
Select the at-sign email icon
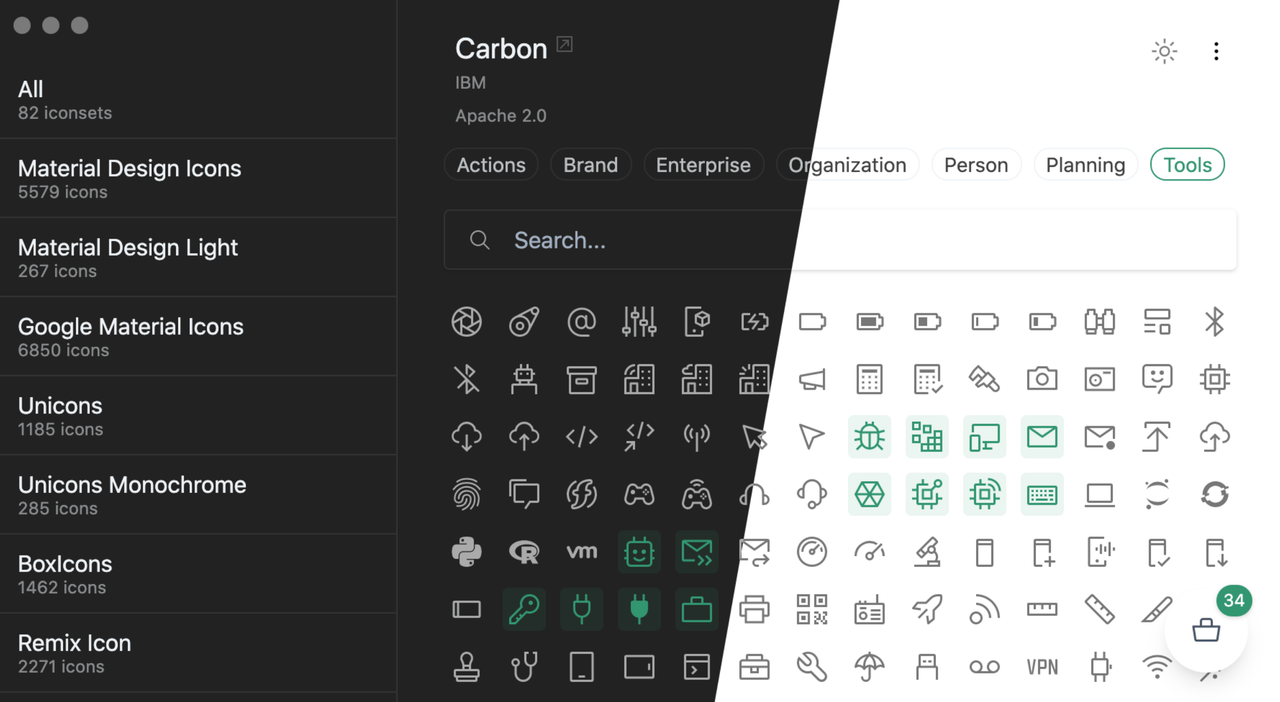coord(582,322)
